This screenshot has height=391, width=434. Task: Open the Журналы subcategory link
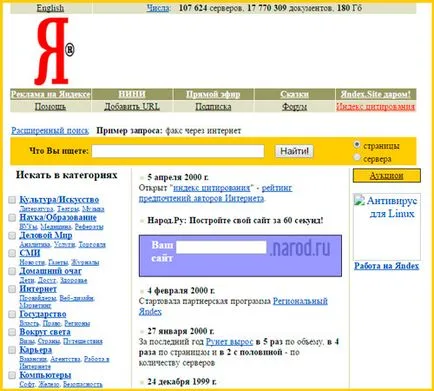tap(85, 263)
